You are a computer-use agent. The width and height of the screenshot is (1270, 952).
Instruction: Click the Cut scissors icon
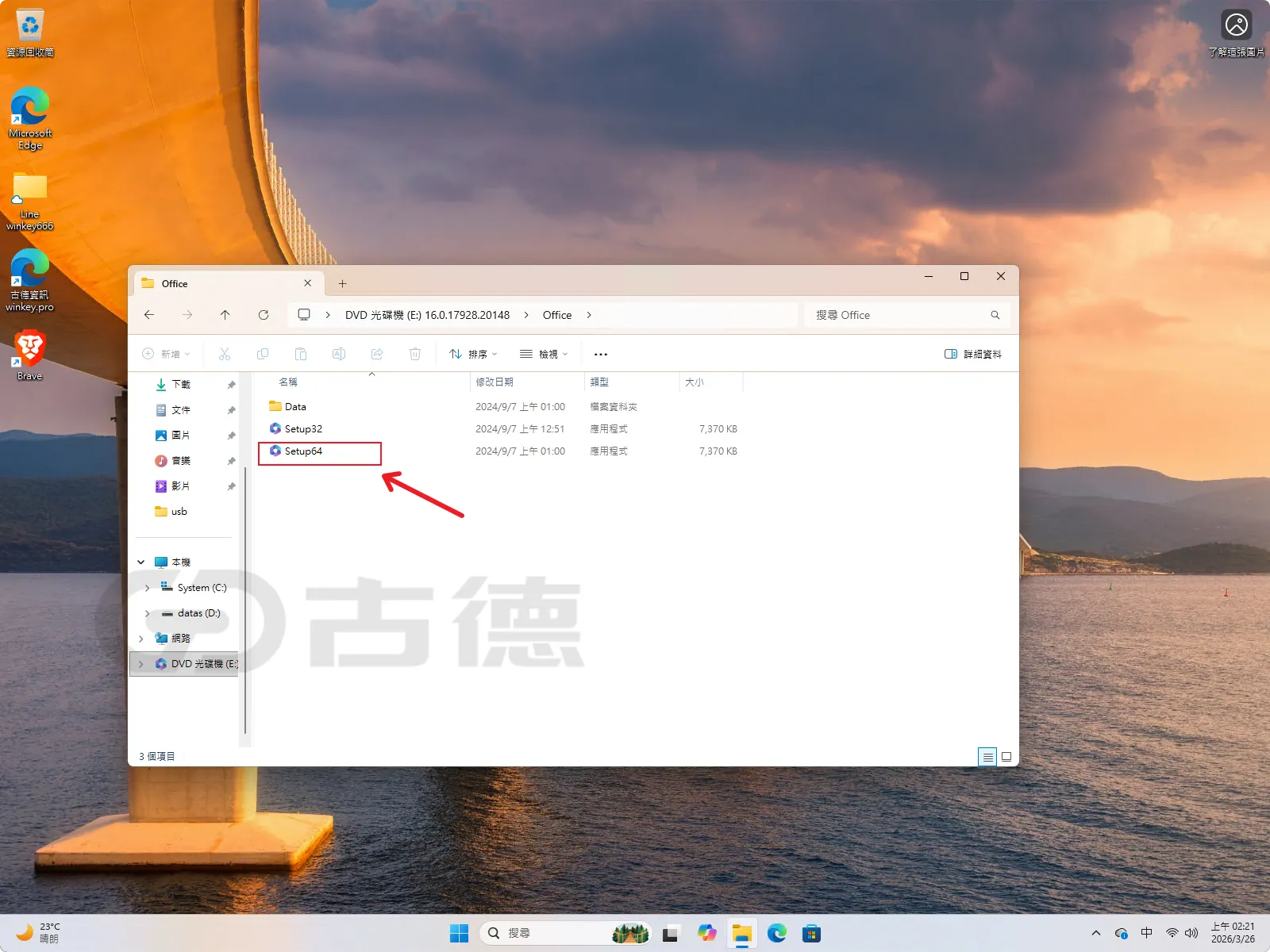(x=225, y=354)
